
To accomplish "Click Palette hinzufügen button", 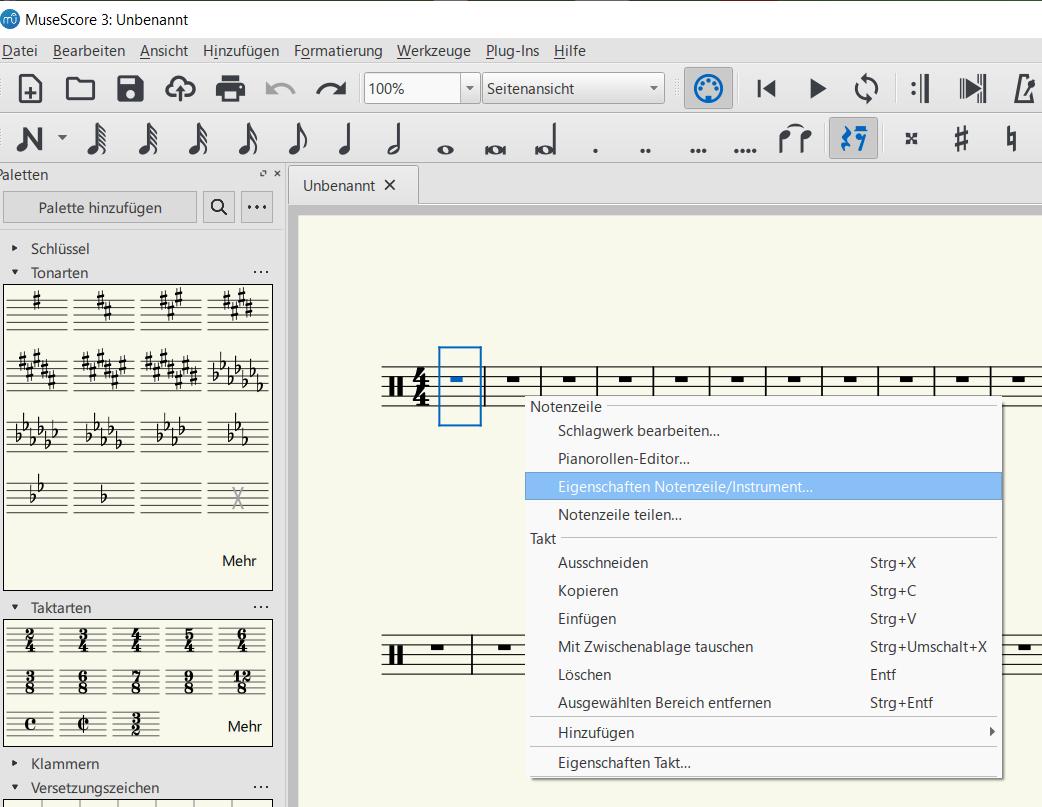I will [100, 207].
